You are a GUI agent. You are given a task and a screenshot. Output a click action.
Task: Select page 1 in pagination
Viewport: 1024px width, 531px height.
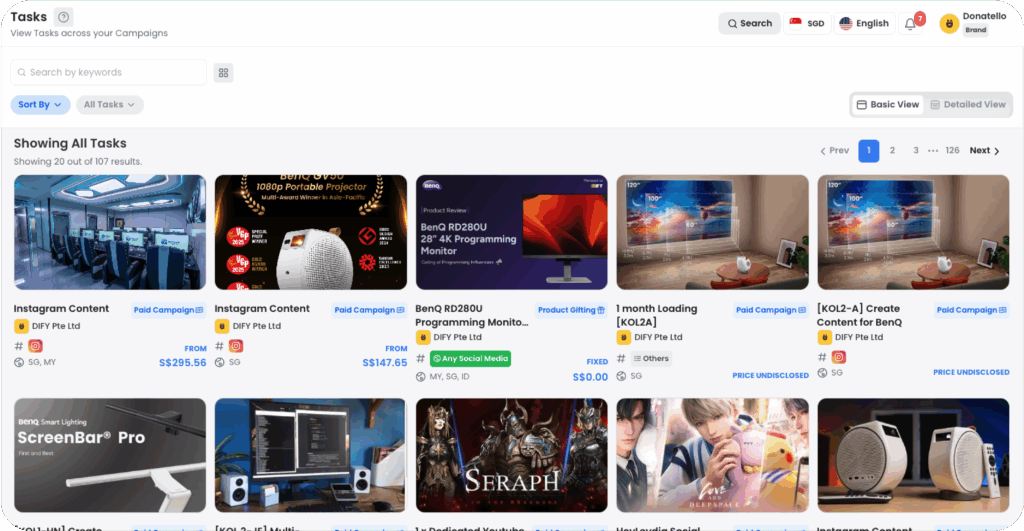[x=869, y=151]
